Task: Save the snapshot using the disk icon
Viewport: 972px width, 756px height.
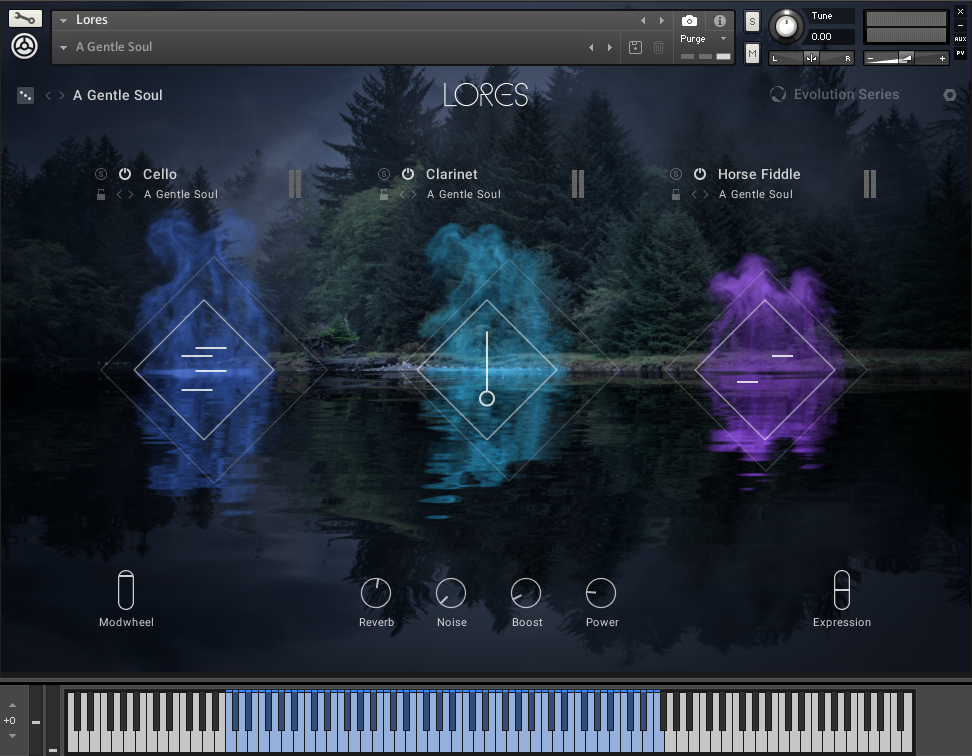Action: [x=635, y=47]
